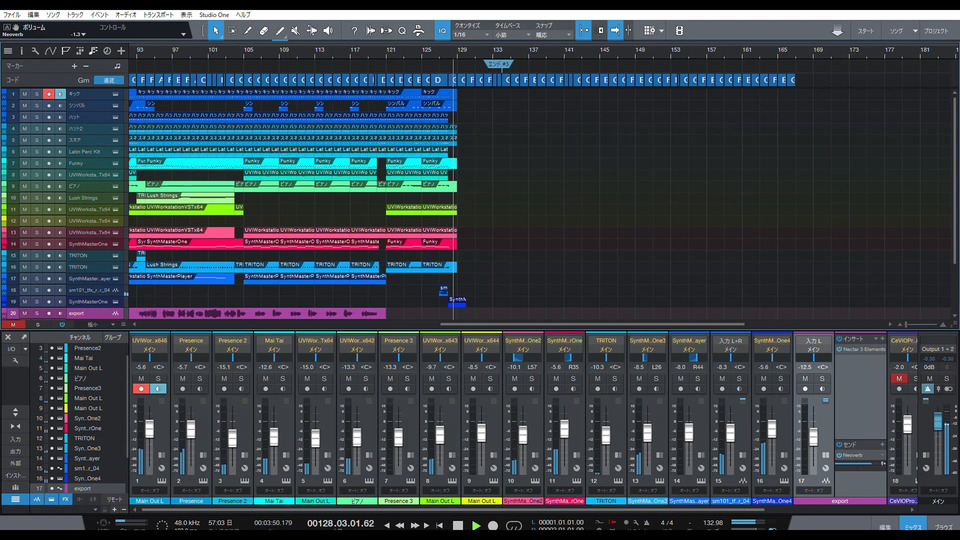960x540 pixels.
Task: Toggle the loop button in transport
Action: [x=514, y=526]
